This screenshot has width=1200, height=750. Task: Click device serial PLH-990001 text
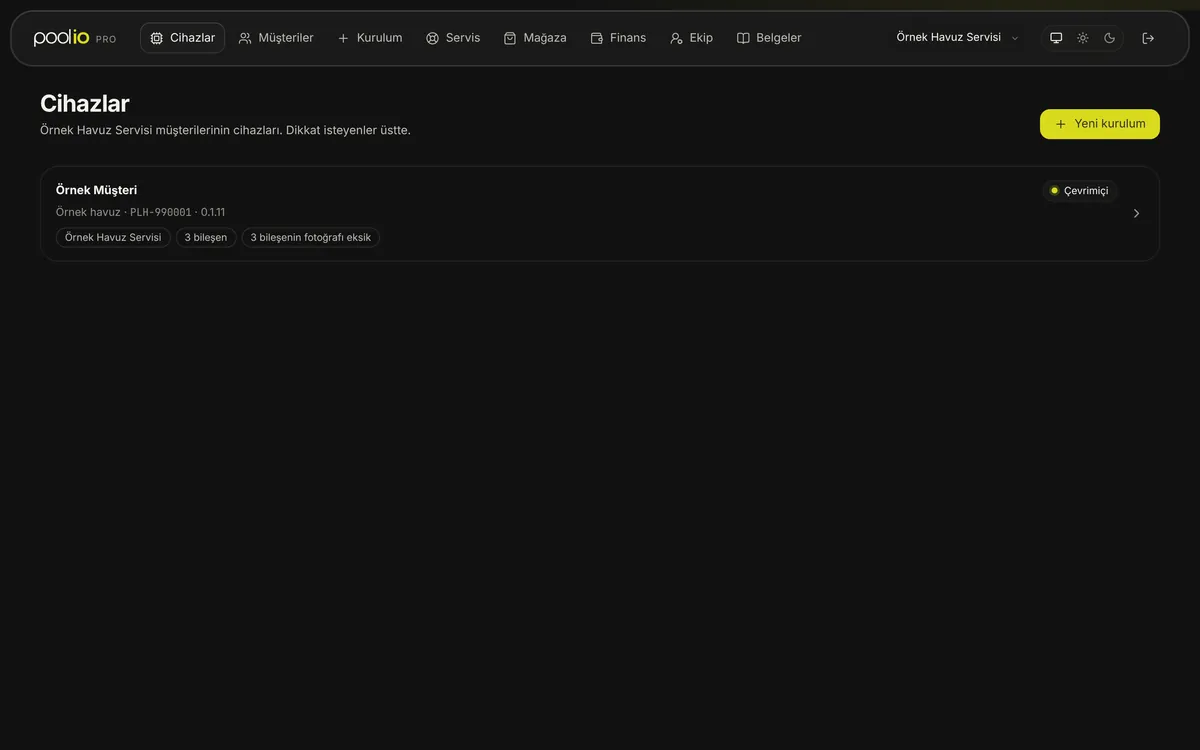[x=161, y=212]
